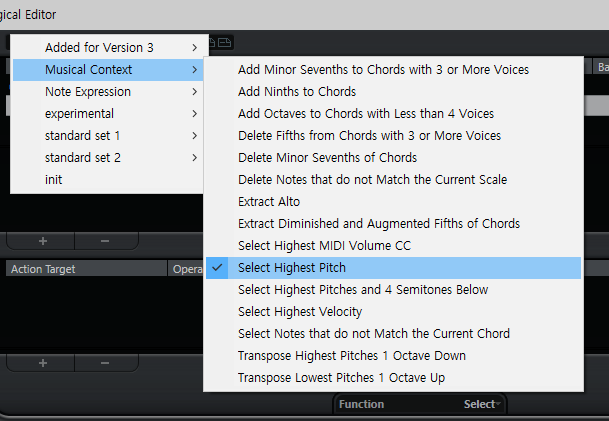Click the checked Select Highest Pitch preset
The width and height of the screenshot is (609, 421).
(x=393, y=268)
